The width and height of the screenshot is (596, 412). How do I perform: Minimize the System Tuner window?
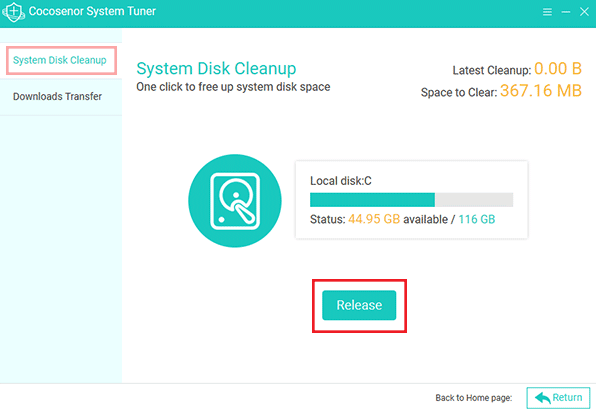tap(566, 12)
